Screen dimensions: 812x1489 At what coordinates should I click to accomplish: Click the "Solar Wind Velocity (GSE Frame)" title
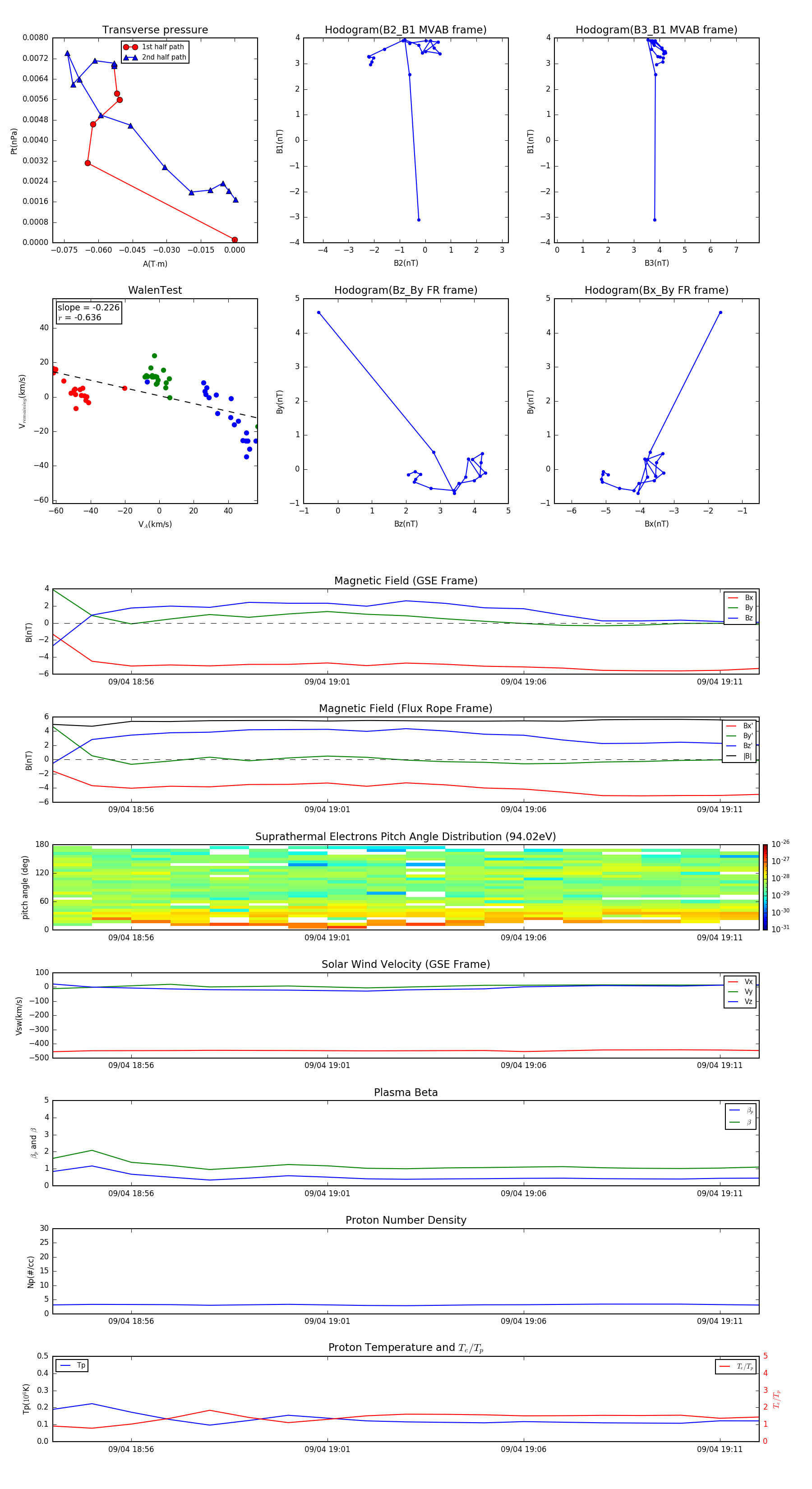point(406,965)
